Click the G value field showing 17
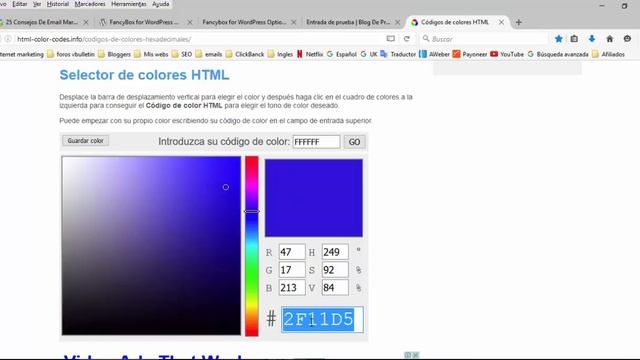This screenshot has width=640, height=360. click(x=292, y=270)
